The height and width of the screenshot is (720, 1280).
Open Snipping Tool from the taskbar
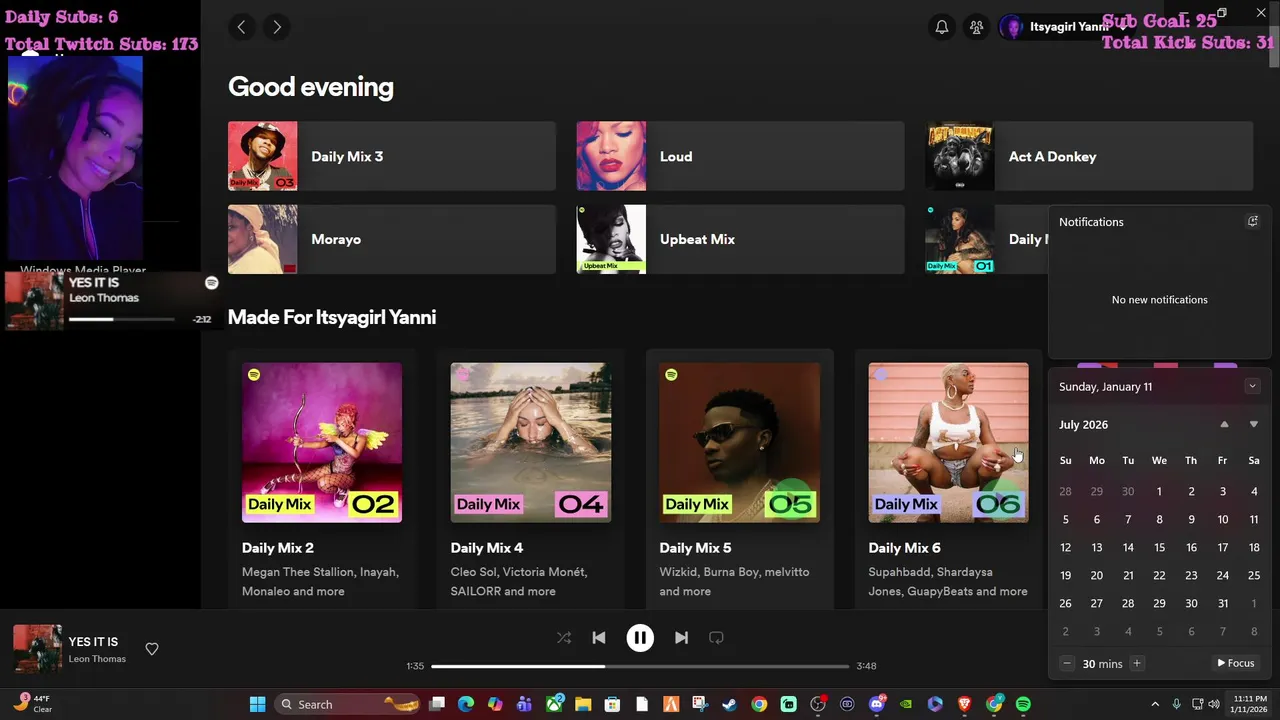pyautogui.click(x=700, y=704)
